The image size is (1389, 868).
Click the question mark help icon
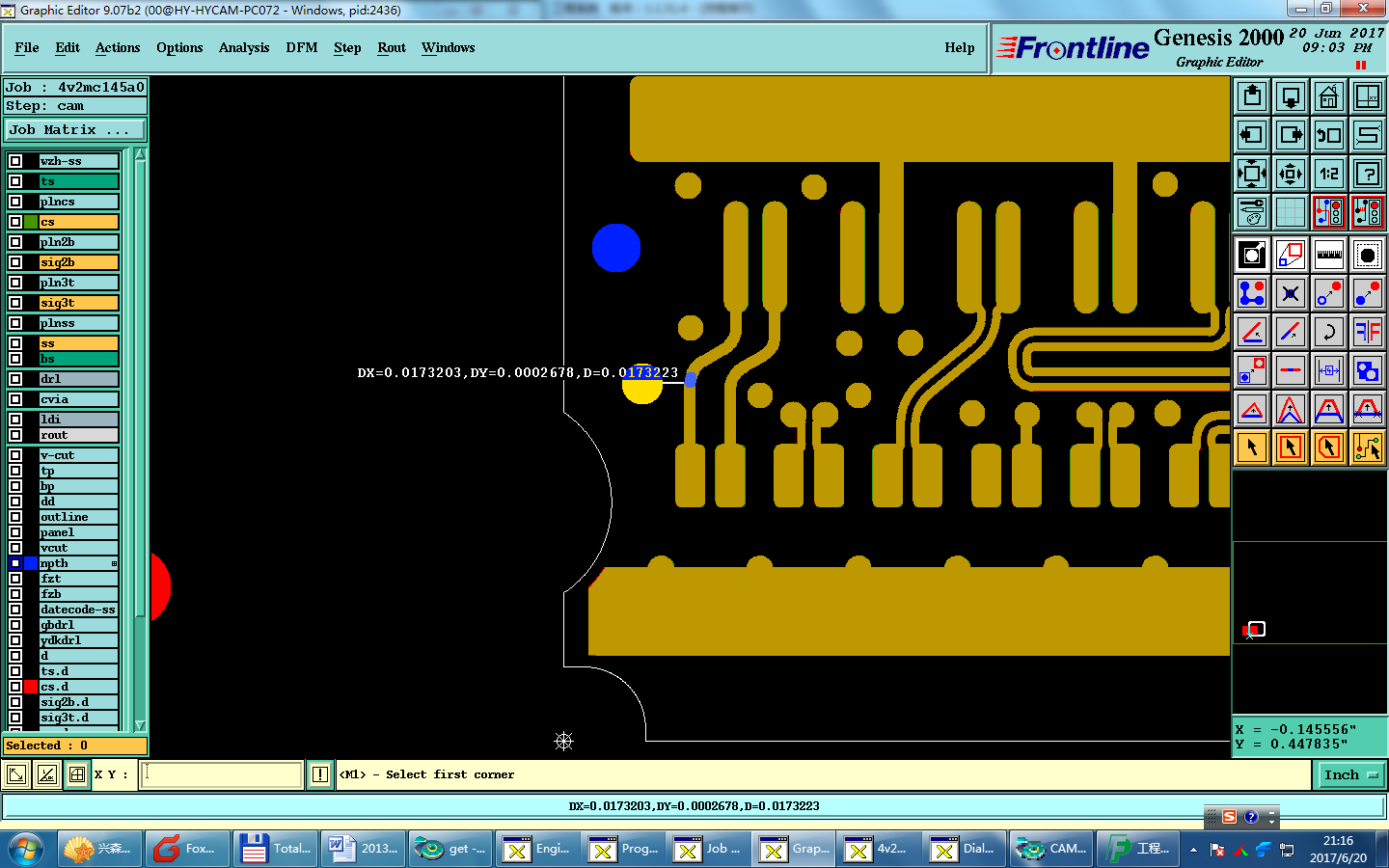tap(1368, 174)
